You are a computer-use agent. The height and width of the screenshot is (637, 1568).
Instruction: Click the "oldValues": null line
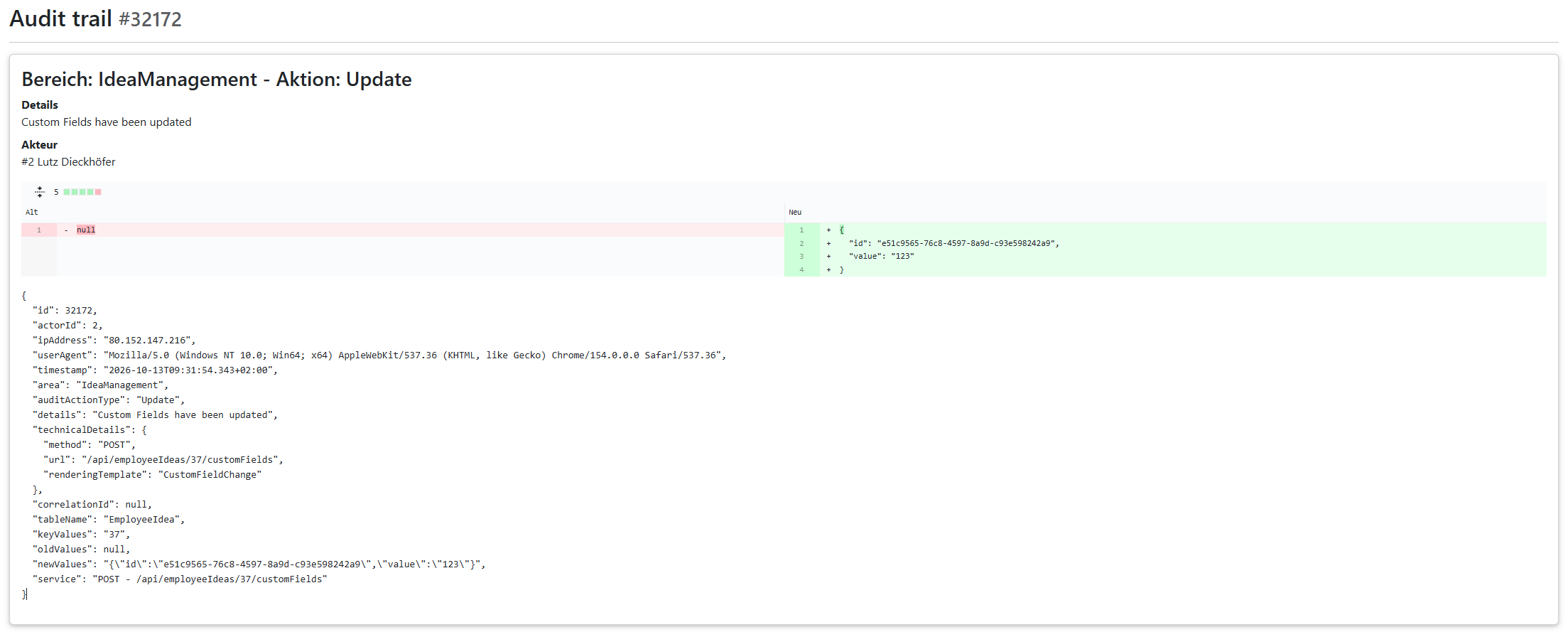[x=81, y=550]
